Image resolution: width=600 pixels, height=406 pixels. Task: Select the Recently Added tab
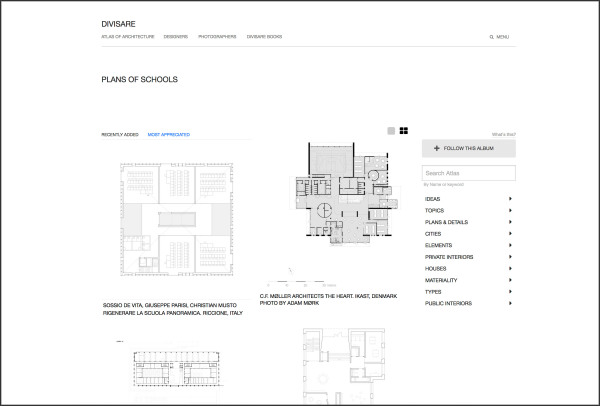click(119, 134)
